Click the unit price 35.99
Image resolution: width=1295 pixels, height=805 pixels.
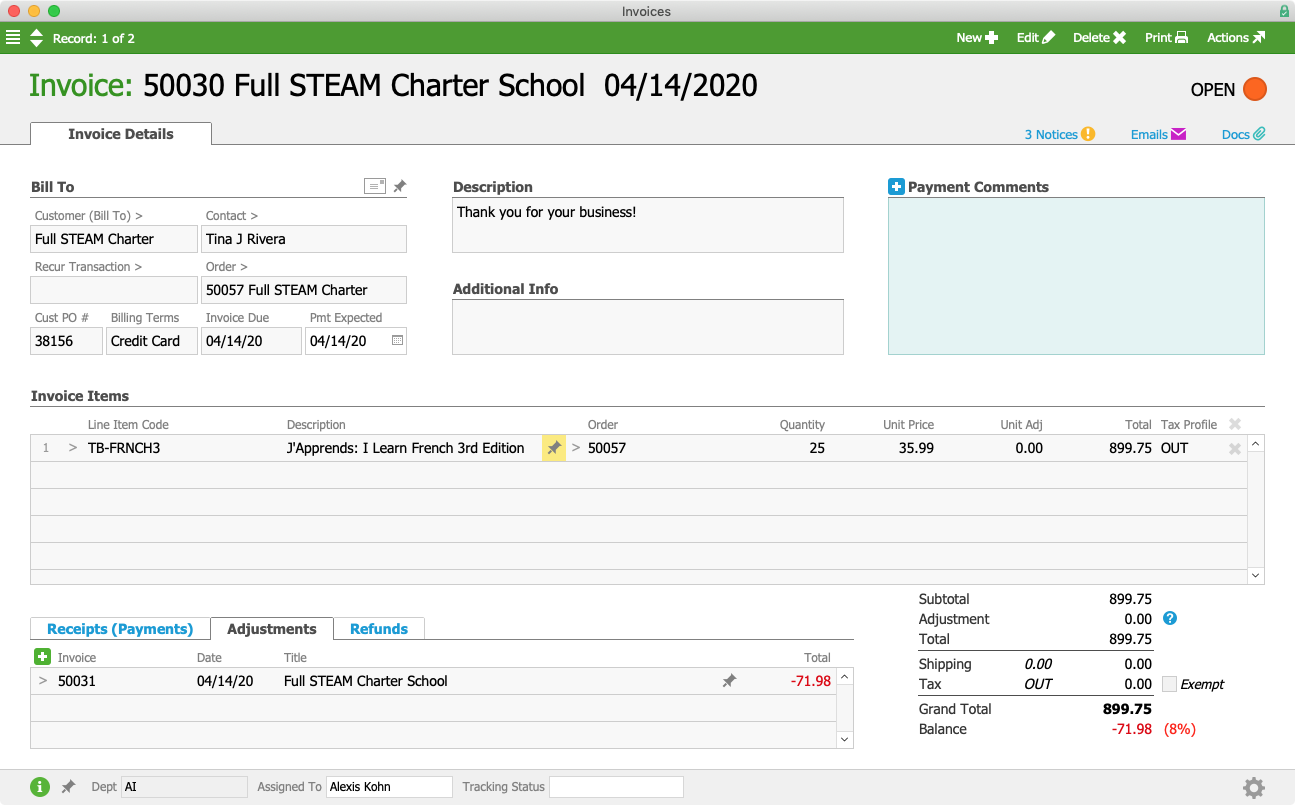pyautogui.click(x=916, y=448)
